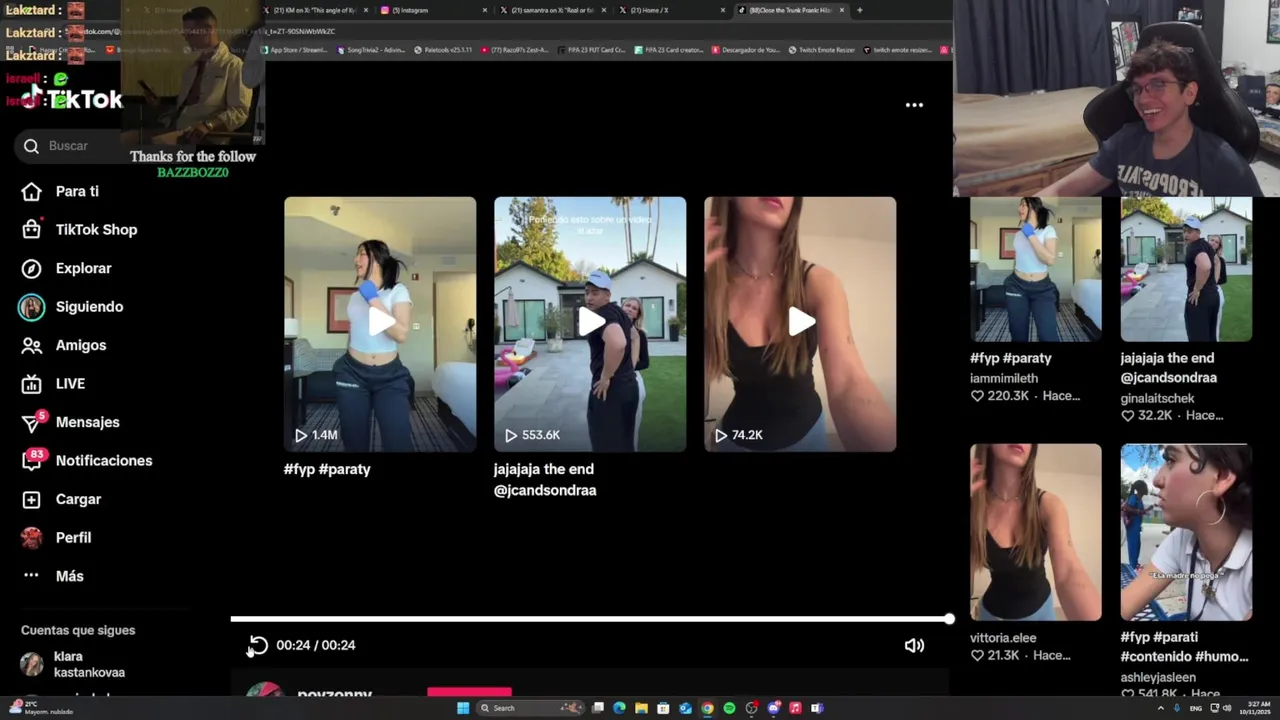Open ashleyjasleen video in right column
The height and width of the screenshot is (720, 1280).
[1186, 532]
